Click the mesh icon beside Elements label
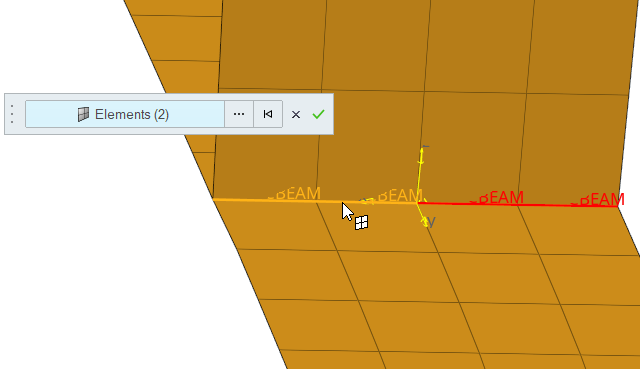The height and width of the screenshot is (369, 640). (x=83, y=114)
